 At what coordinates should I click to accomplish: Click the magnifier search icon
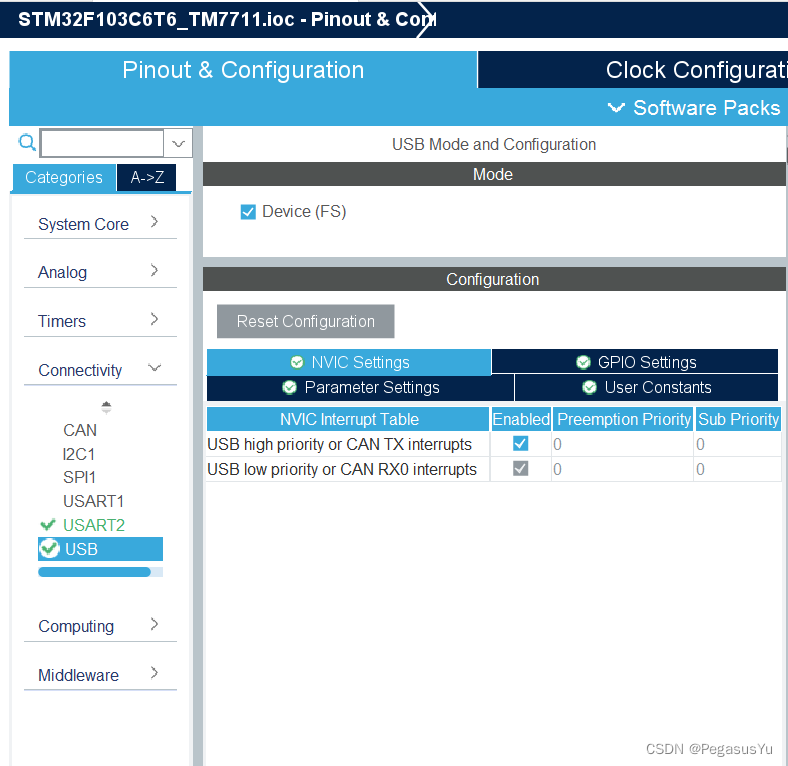coord(27,143)
